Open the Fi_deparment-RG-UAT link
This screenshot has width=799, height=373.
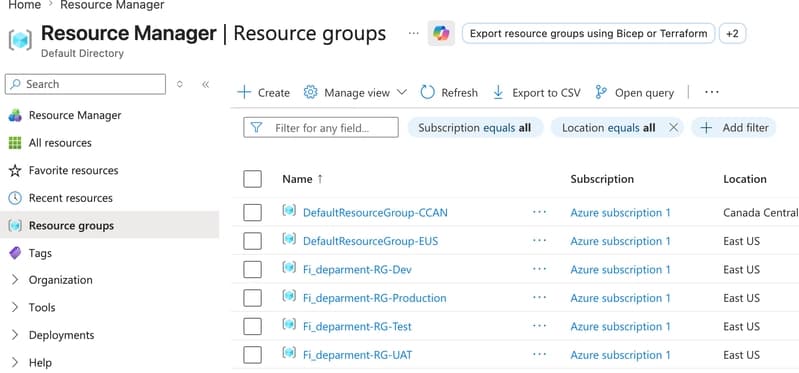[357, 356]
